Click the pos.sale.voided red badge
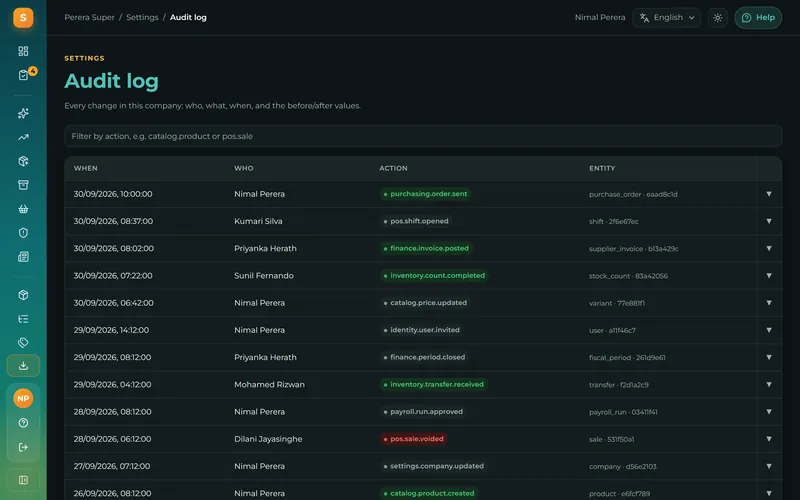The height and width of the screenshot is (500, 800). (413, 439)
